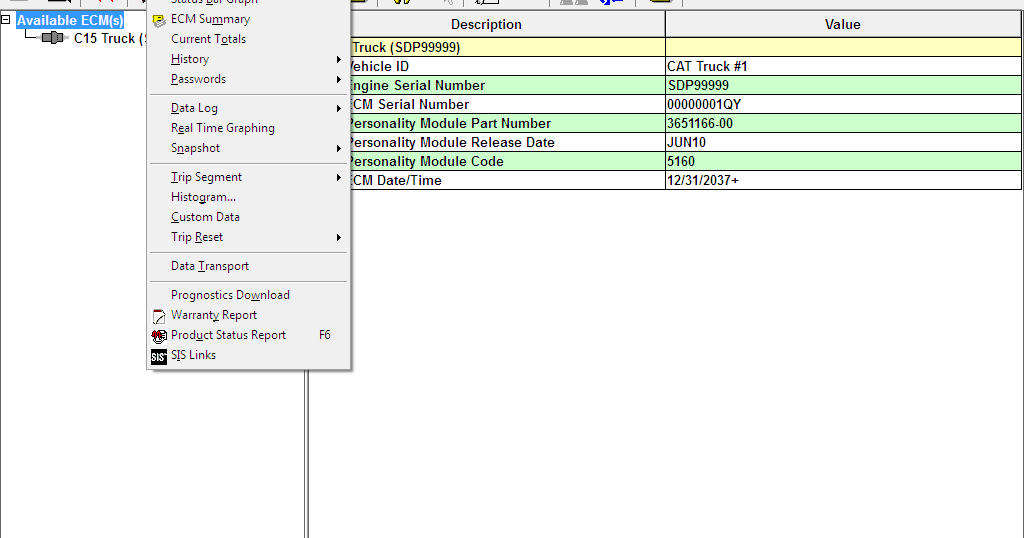The image size is (1024, 538).
Task: Select Available ECM(s) tree root
Action: pos(70,21)
